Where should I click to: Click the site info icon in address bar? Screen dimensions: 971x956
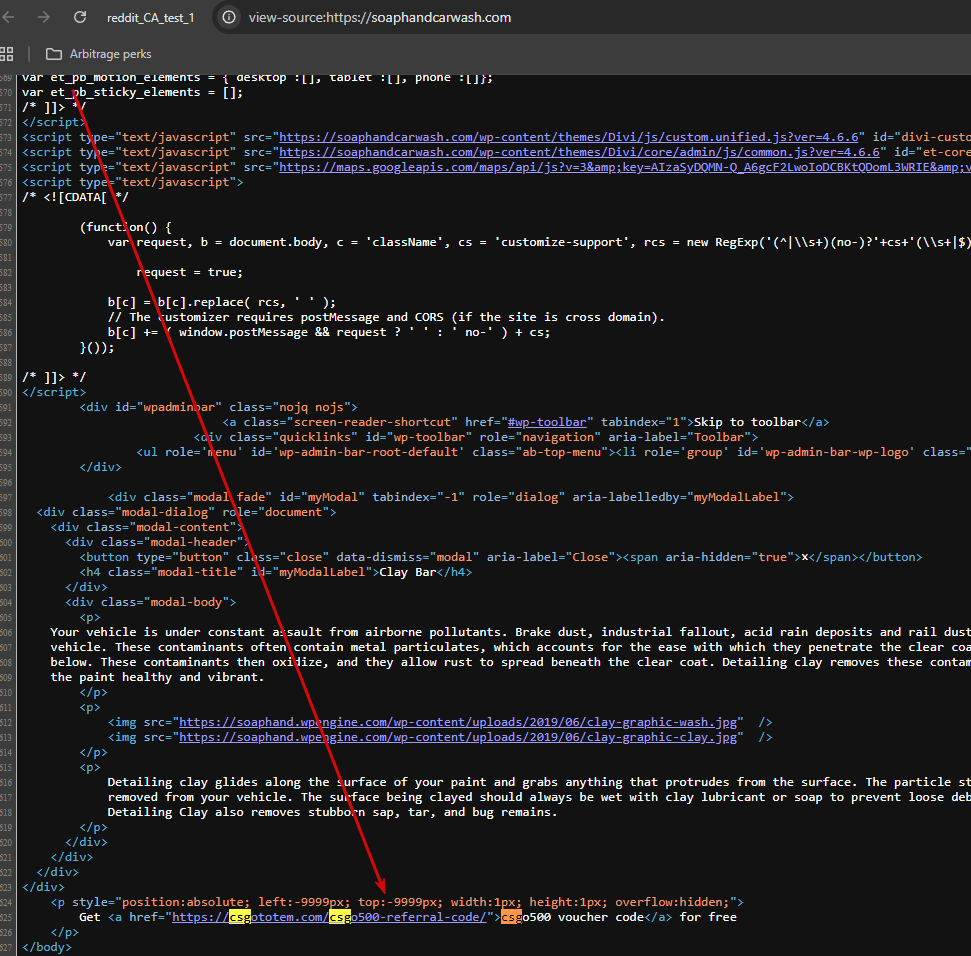click(x=229, y=17)
